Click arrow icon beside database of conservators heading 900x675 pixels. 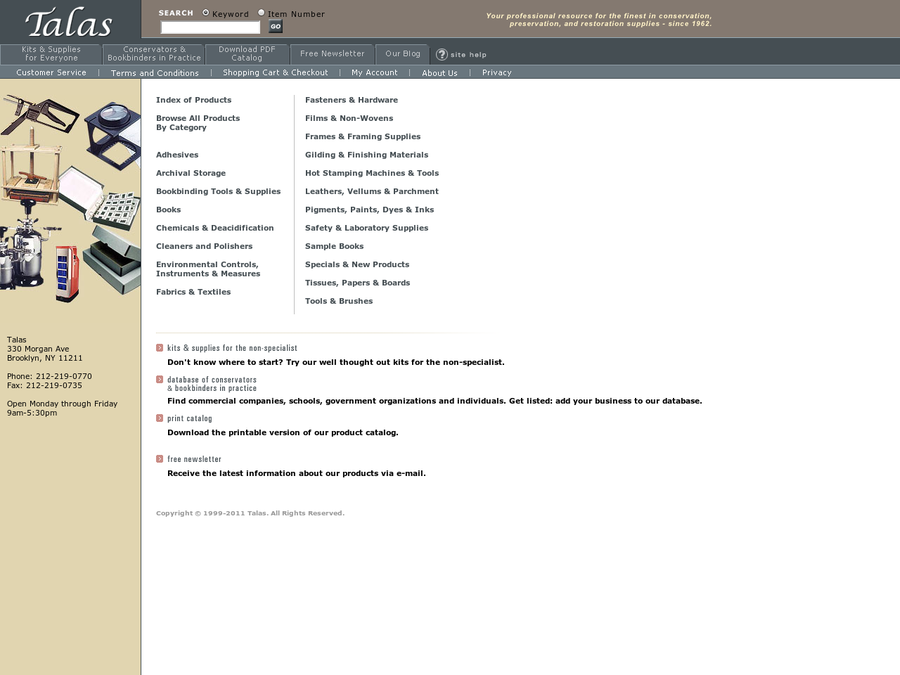[160, 379]
